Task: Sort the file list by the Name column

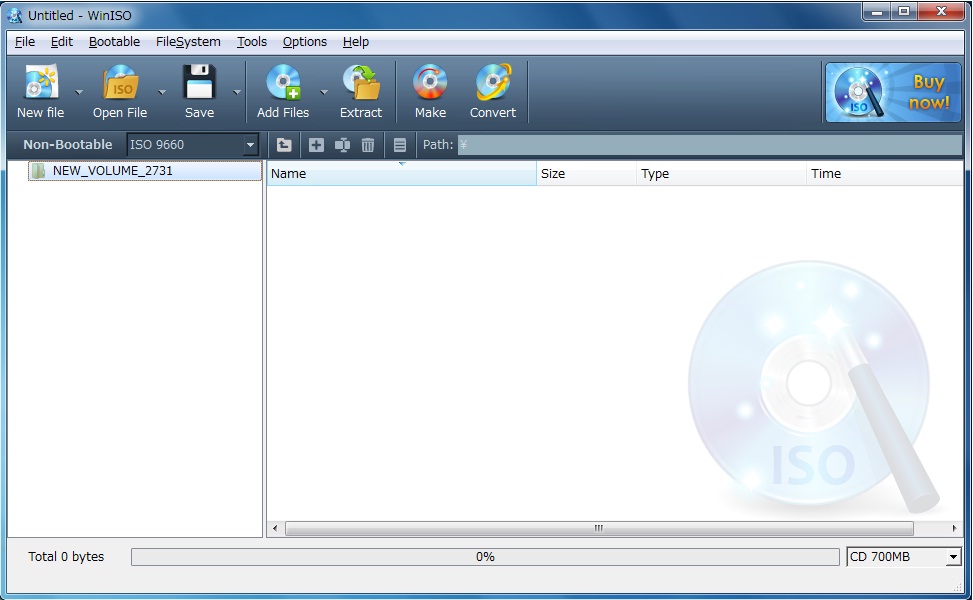Action: tap(401, 174)
